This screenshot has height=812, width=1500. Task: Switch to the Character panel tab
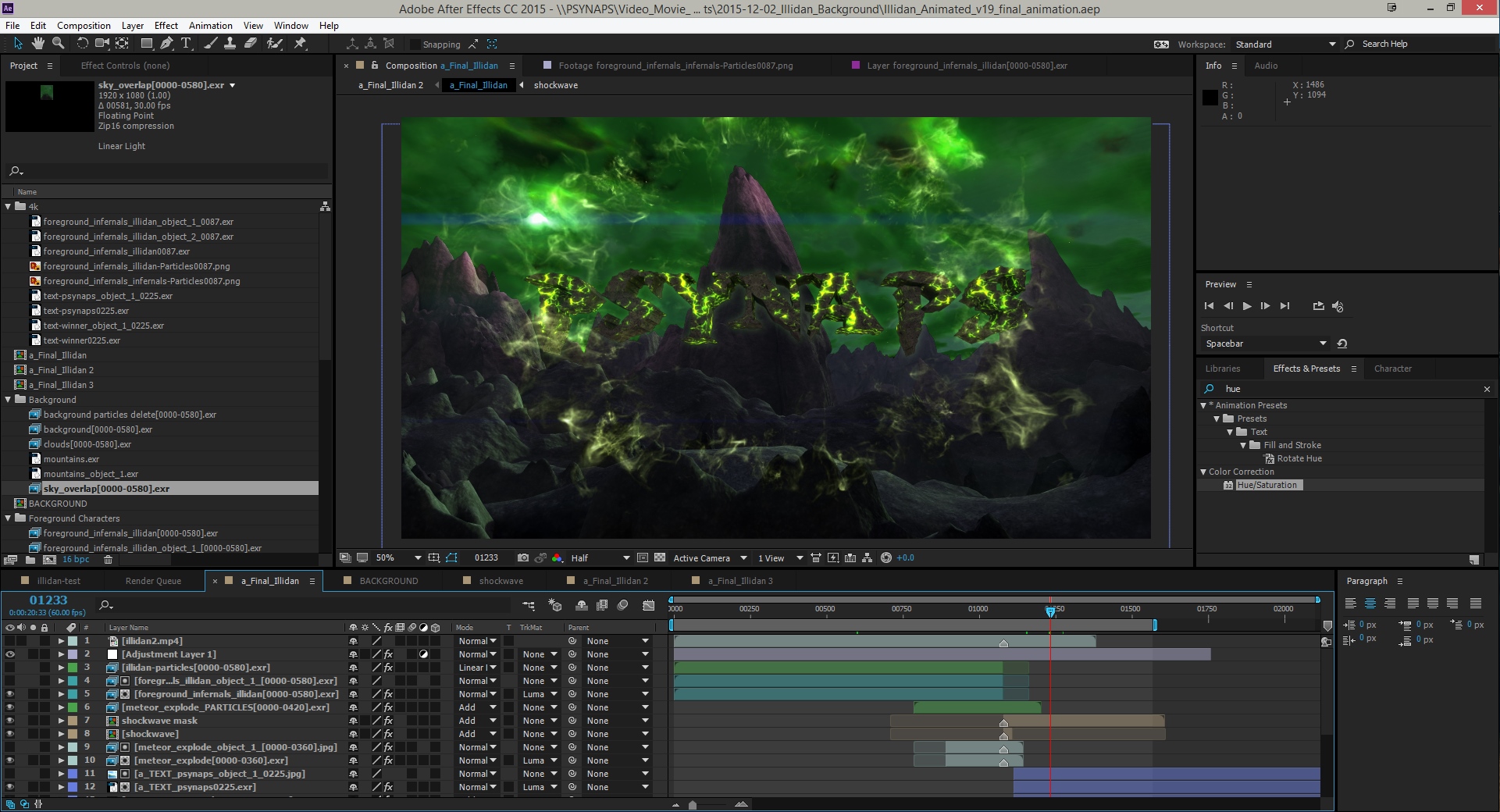(x=1393, y=369)
